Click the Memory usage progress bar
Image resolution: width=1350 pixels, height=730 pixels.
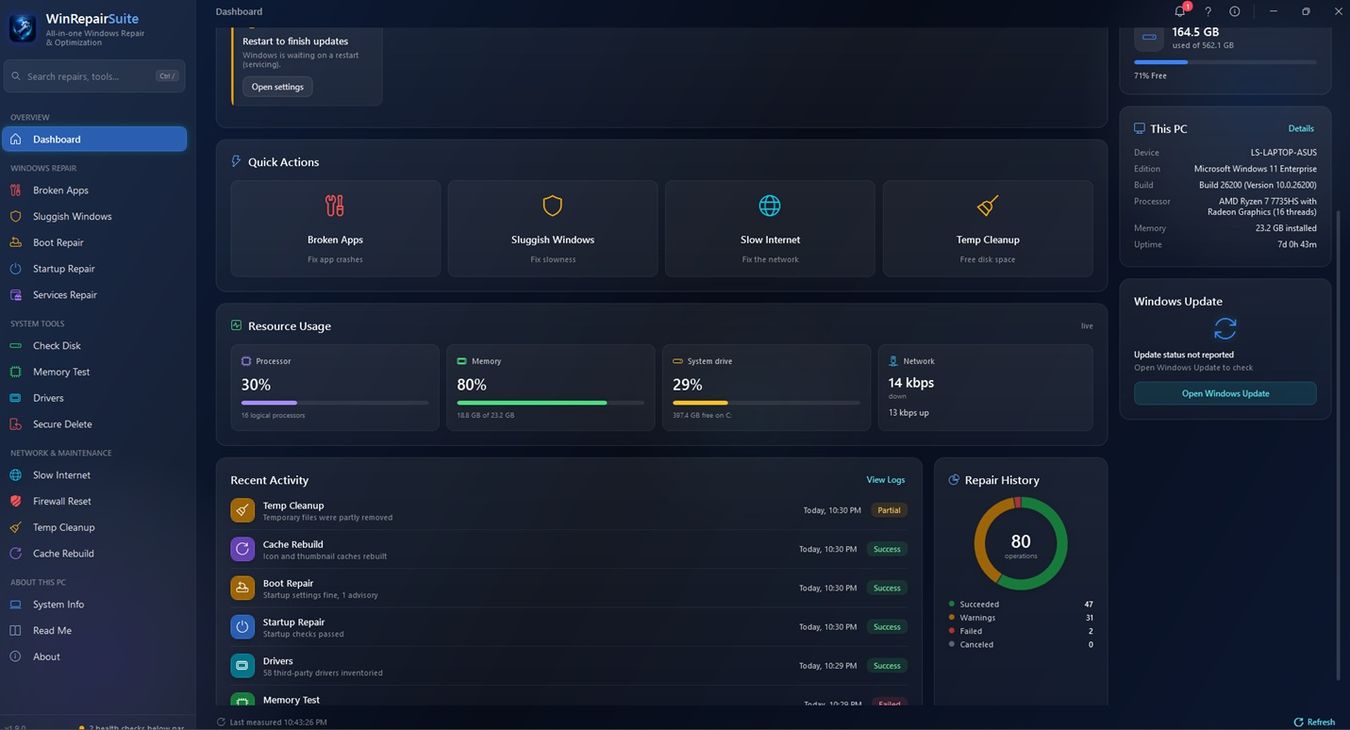(550, 403)
